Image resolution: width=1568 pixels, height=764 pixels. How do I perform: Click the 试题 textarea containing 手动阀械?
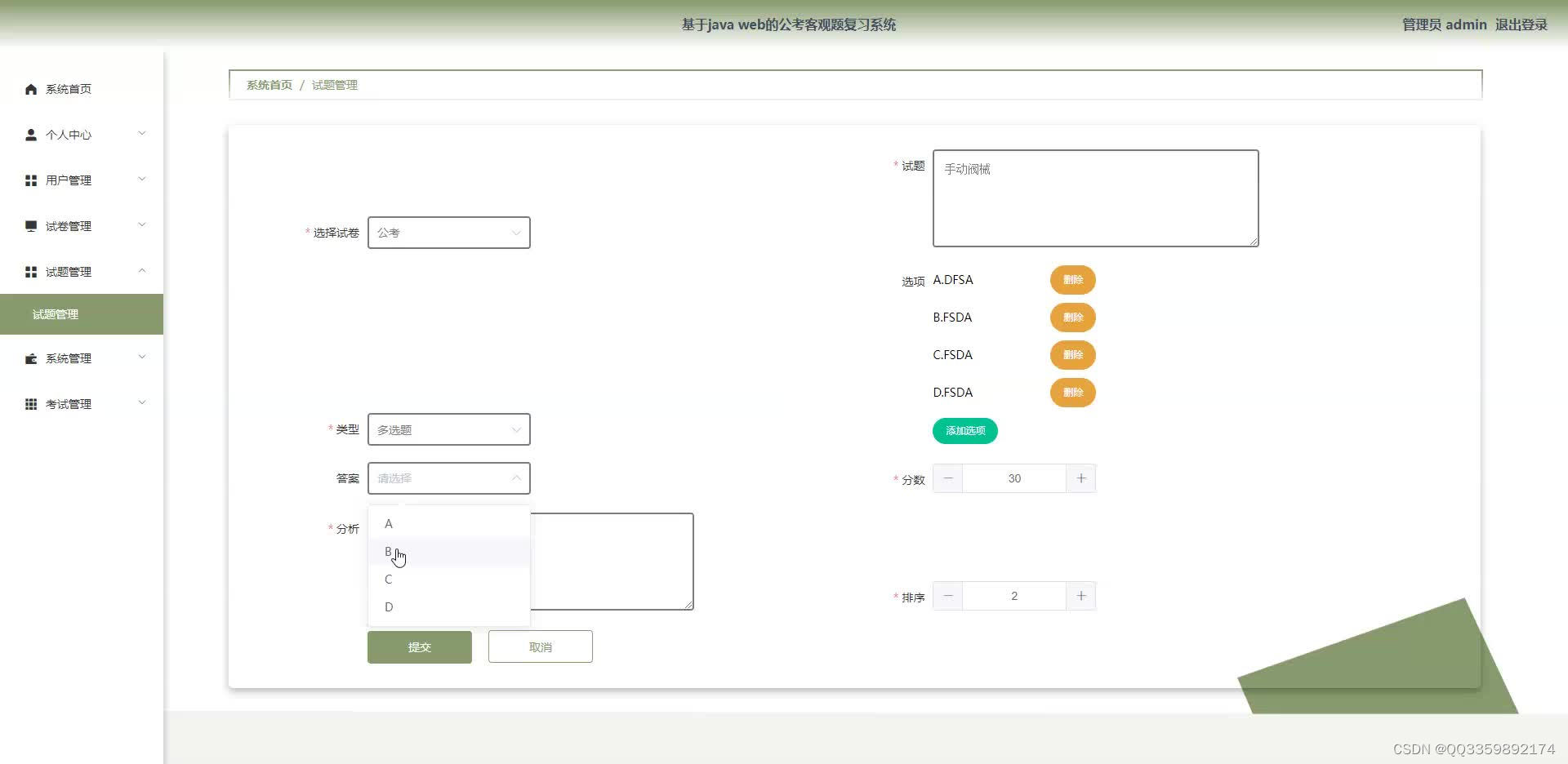tap(1096, 198)
